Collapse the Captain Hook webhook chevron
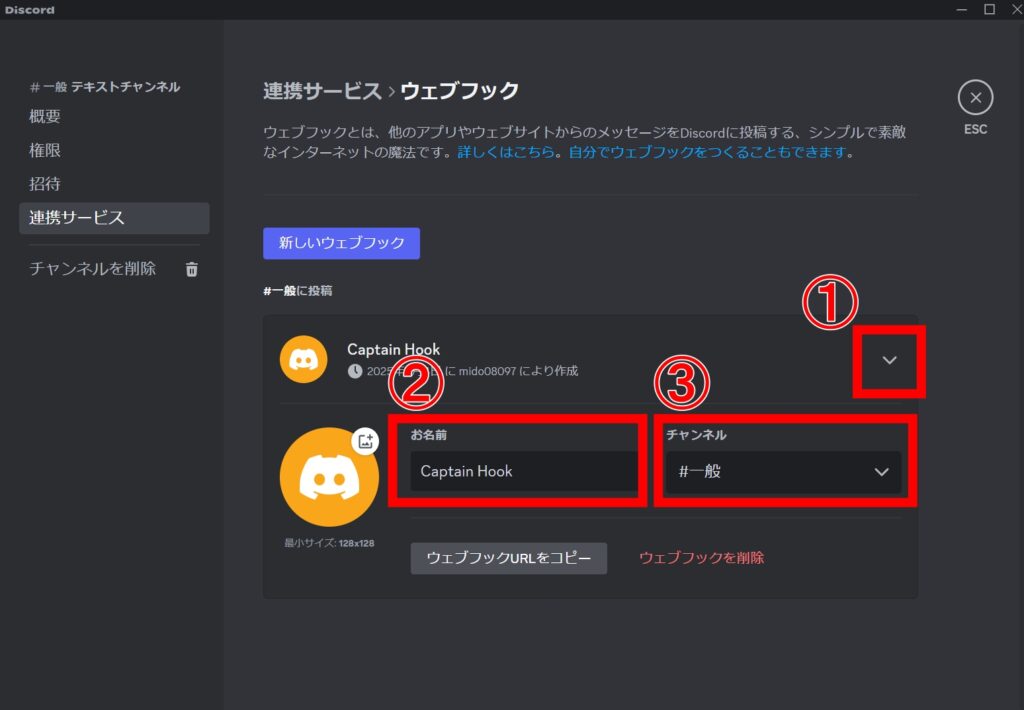Image resolution: width=1024 pixels, height=710 pixels. (889, 360)
